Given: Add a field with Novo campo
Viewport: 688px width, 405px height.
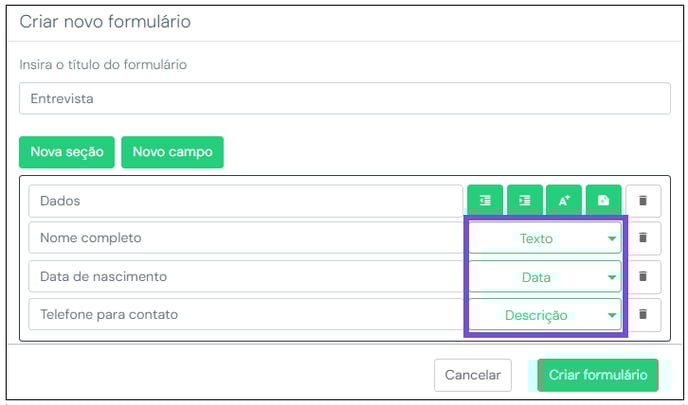Looking at the screenshot, I should 172,152.
